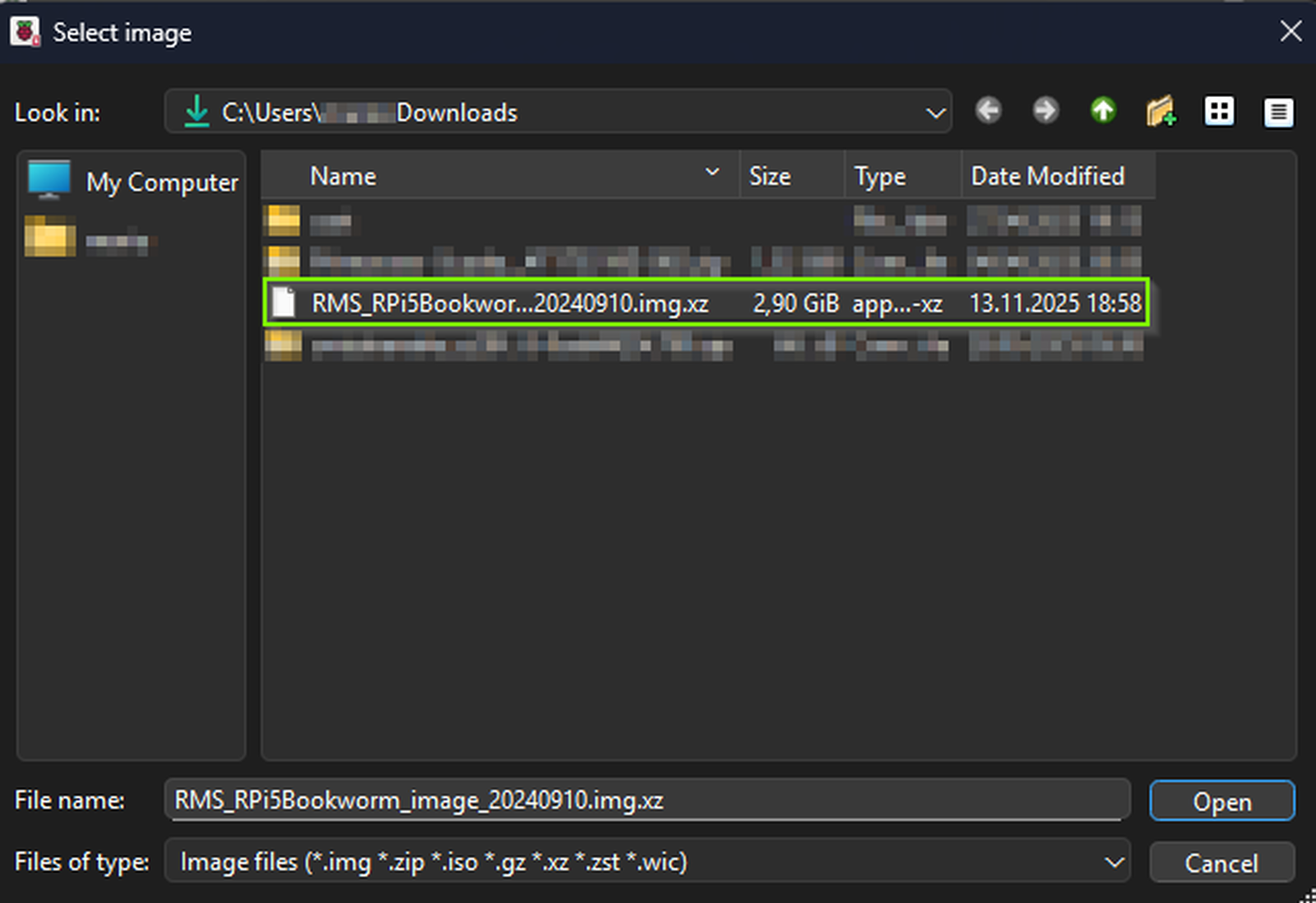Close the Select image dialog
This screenshot has height=903, width=1316.
pos(1290,31)
